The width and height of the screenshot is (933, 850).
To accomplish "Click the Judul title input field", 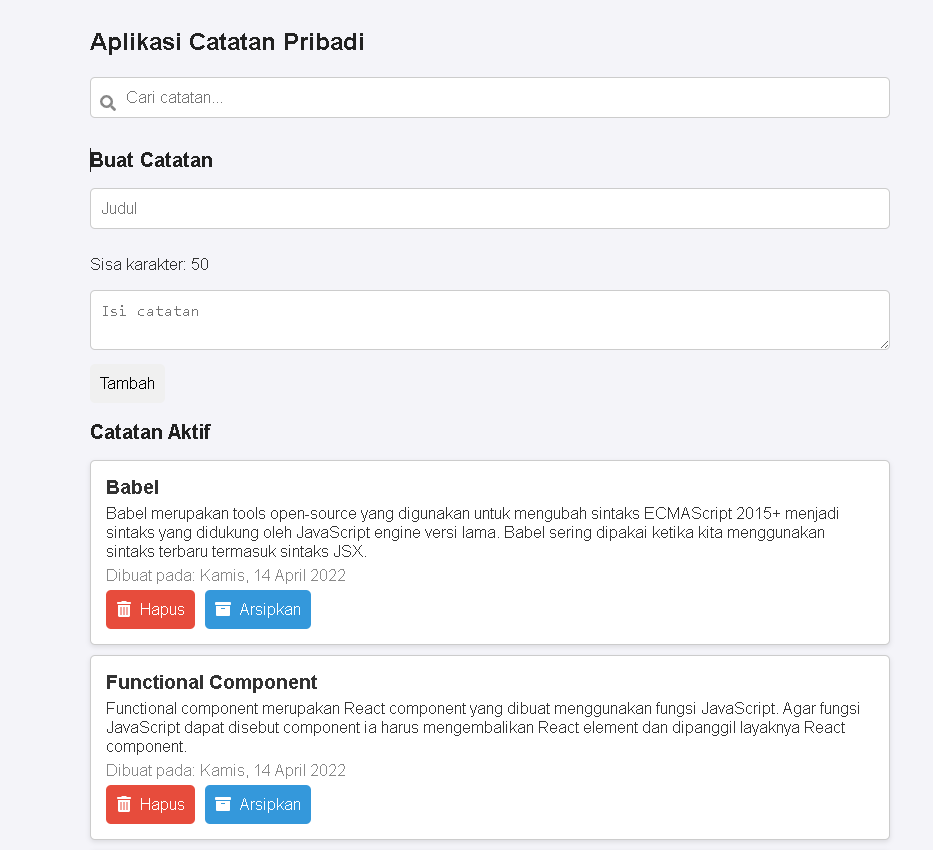I will tap(490, 209).
